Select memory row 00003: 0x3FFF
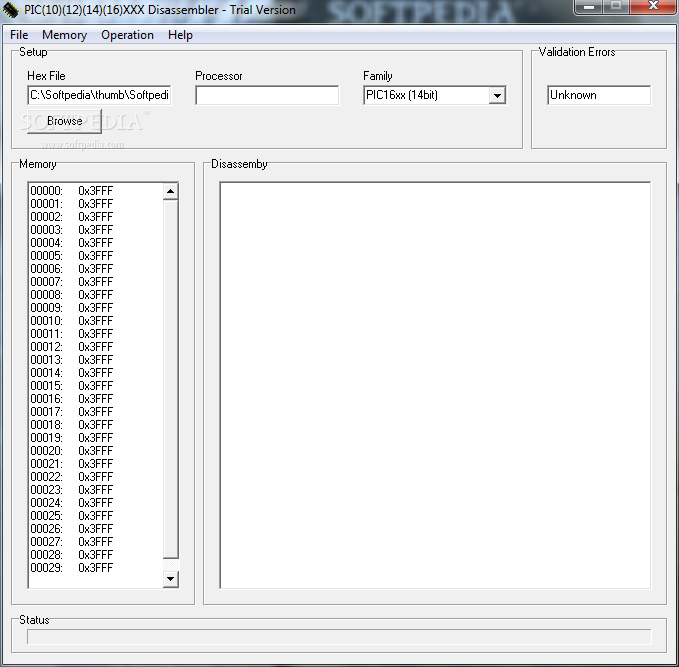Viewport: 679px width, 667px height. (x=71, y=230)
